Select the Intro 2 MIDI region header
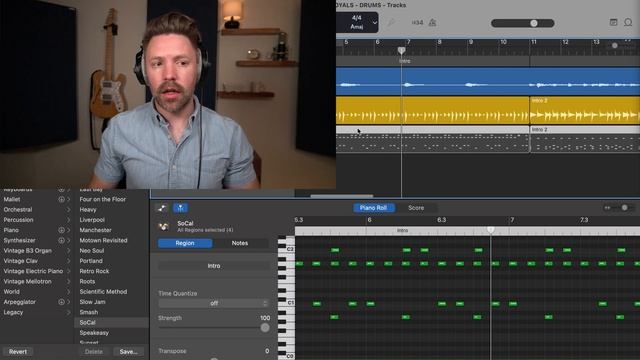The width and height of the screenshot is (640, 360). 584,129
